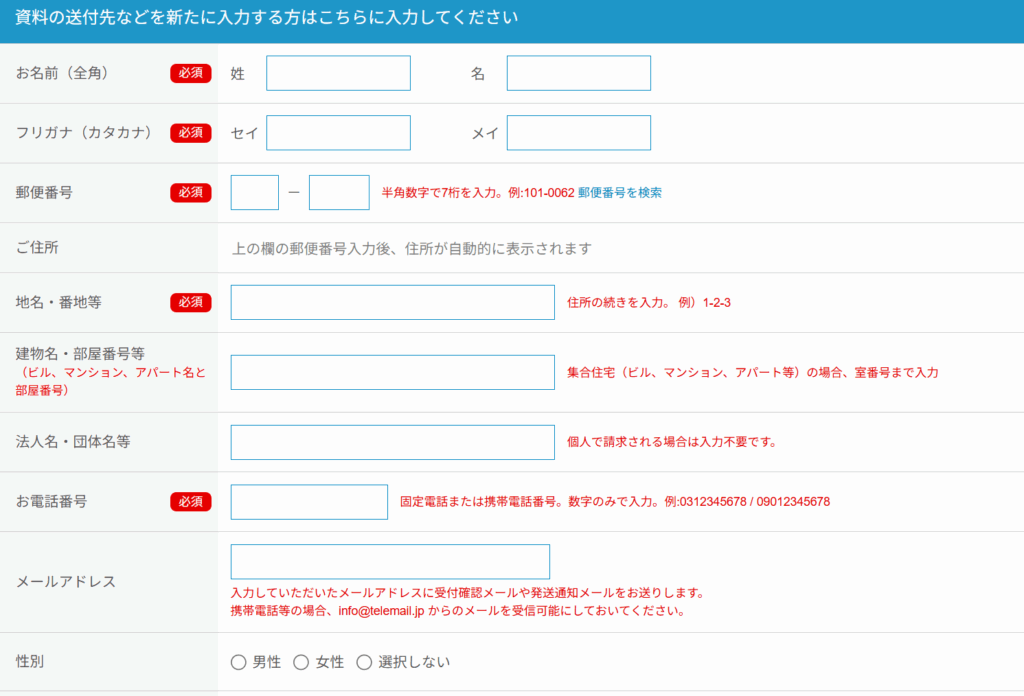Click the メイ katakana given name field
The height and width of the screenshot is (696, 1024).
coord(578,133)
